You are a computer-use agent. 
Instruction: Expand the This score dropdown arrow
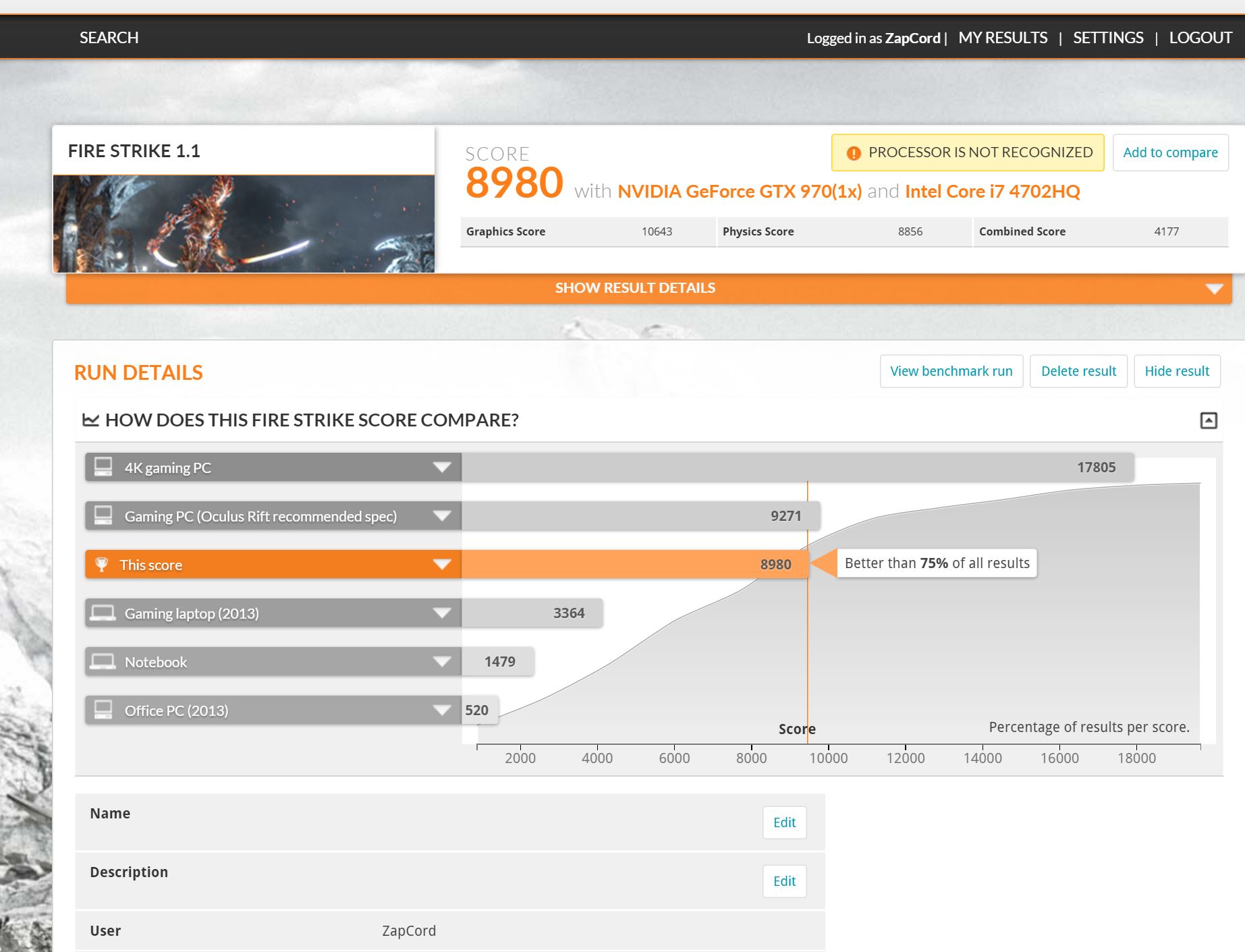click(x=442, y=564)
